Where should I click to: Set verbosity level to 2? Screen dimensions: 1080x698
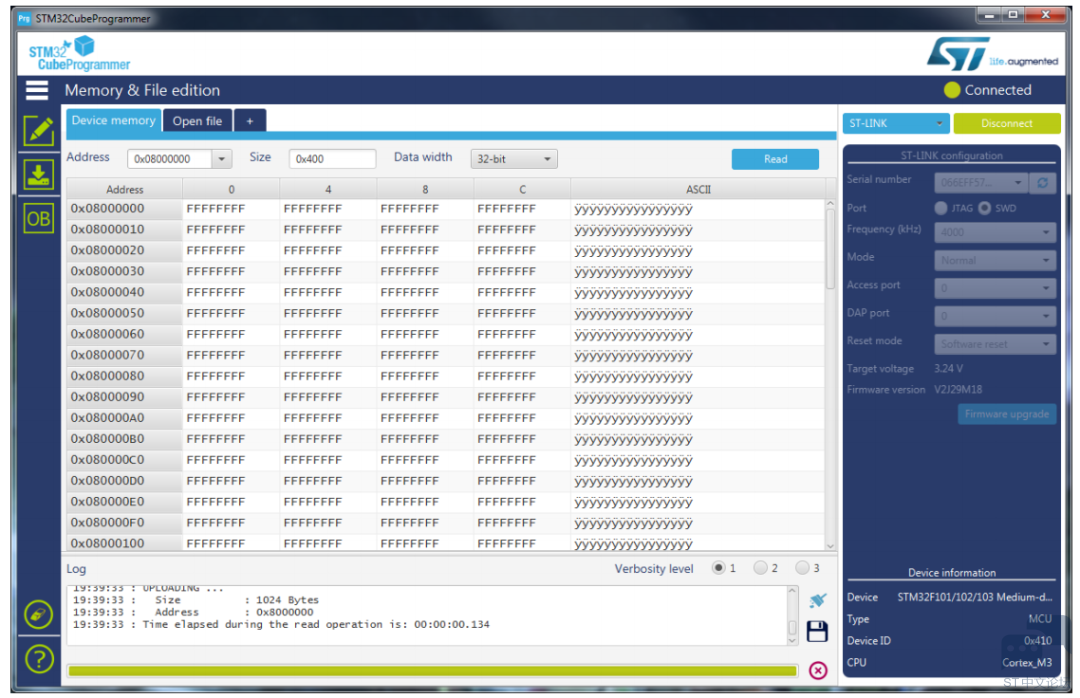[760, 568]
